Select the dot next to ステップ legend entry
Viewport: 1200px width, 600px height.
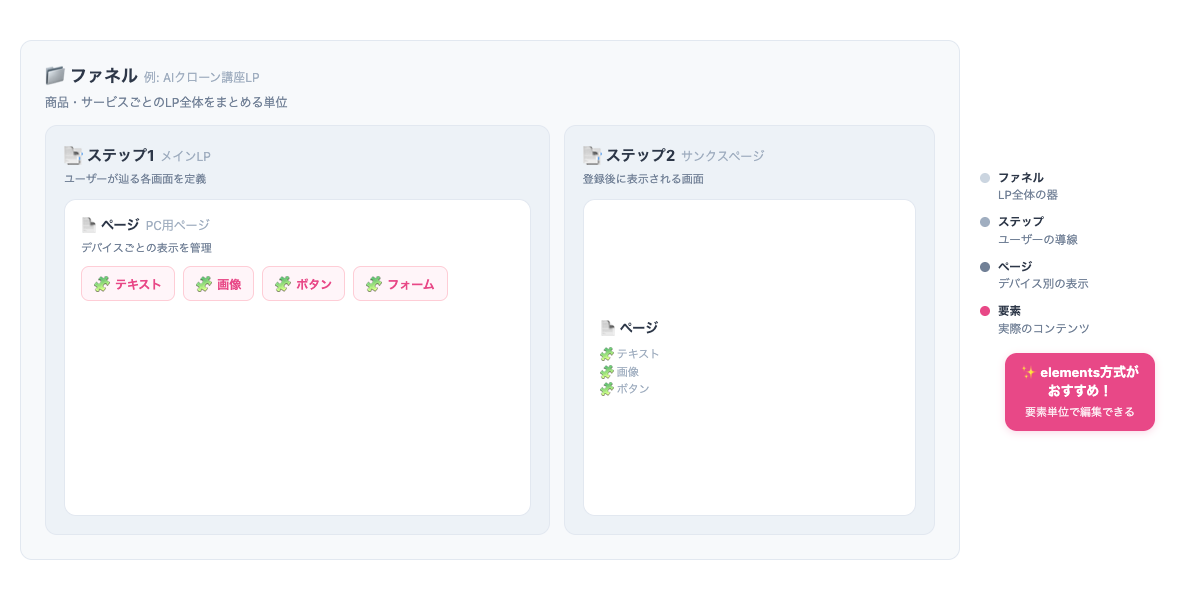pos(984,222)
